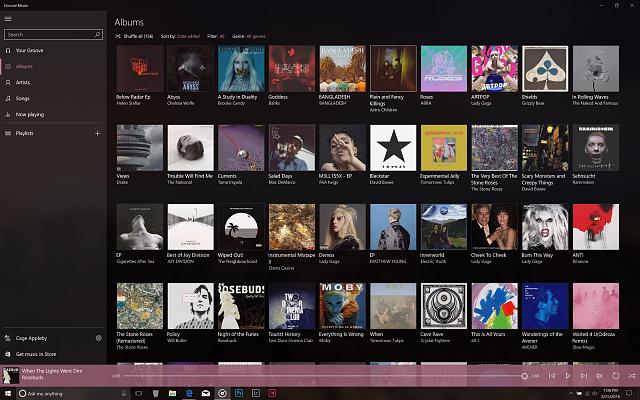
Task: Open the Views album by Drake
Action: coord(140,148)
